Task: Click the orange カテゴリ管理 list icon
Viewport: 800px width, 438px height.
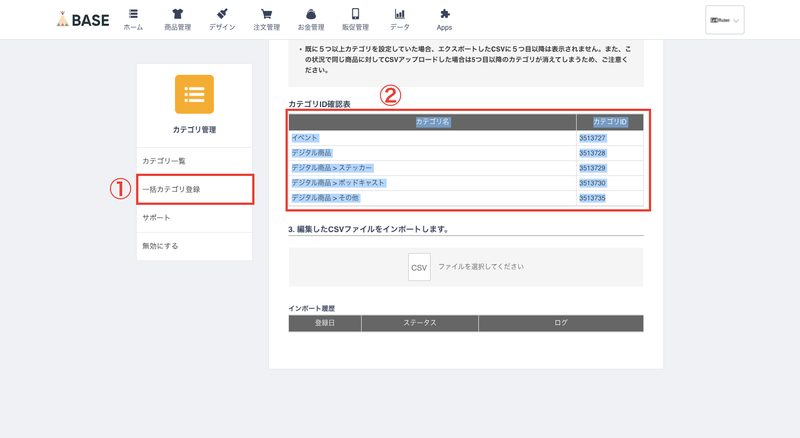Action: 194,94
